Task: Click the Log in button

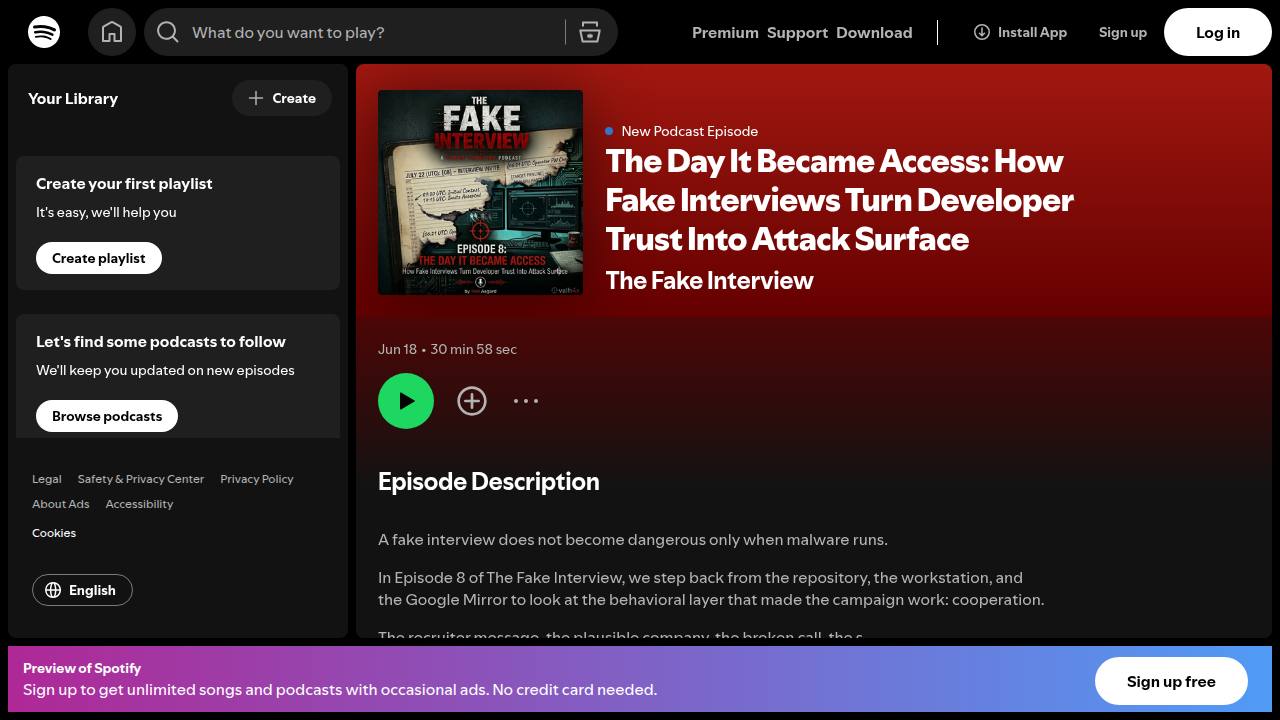Action: 1218,32
